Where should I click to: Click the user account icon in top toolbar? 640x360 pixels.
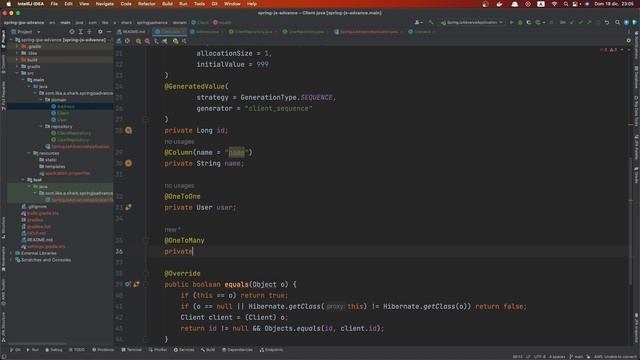[x=417, y=22]
